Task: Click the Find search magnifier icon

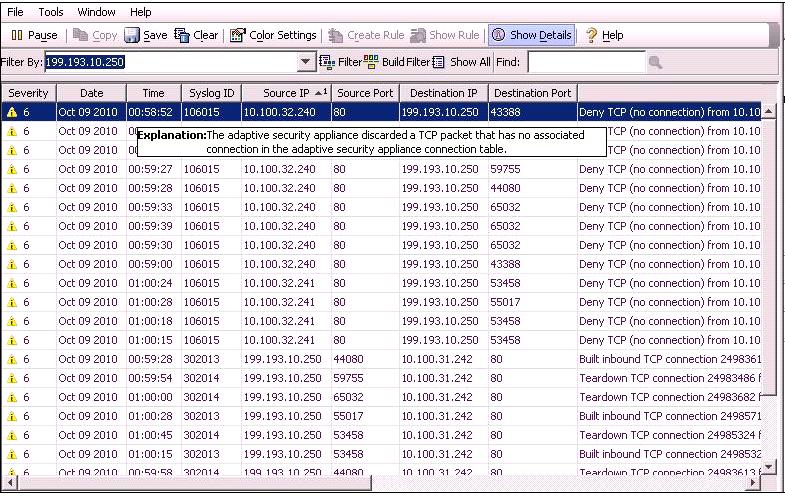Action: point(655,62)
